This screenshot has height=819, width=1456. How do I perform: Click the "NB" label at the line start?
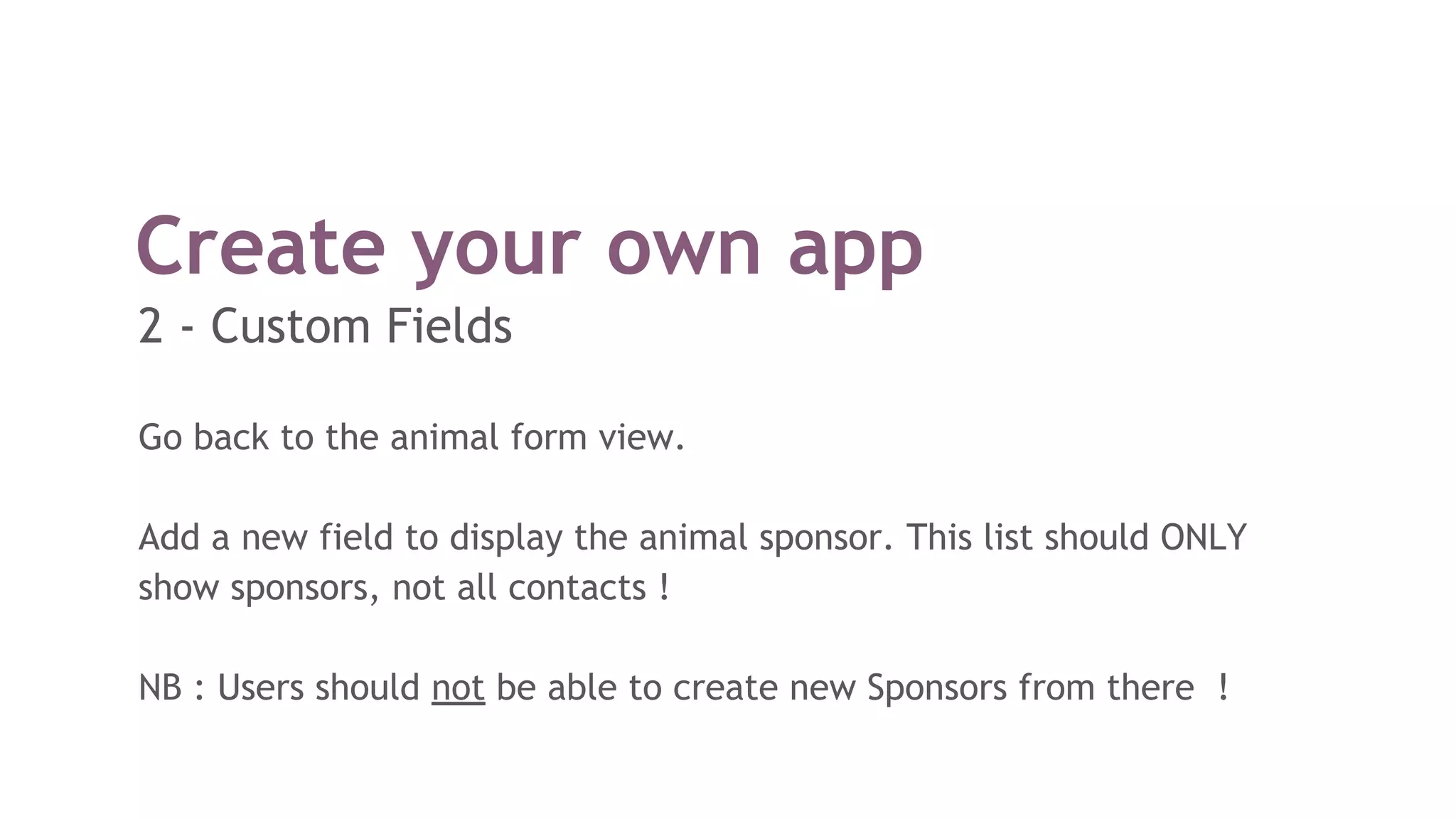point(160,687)
